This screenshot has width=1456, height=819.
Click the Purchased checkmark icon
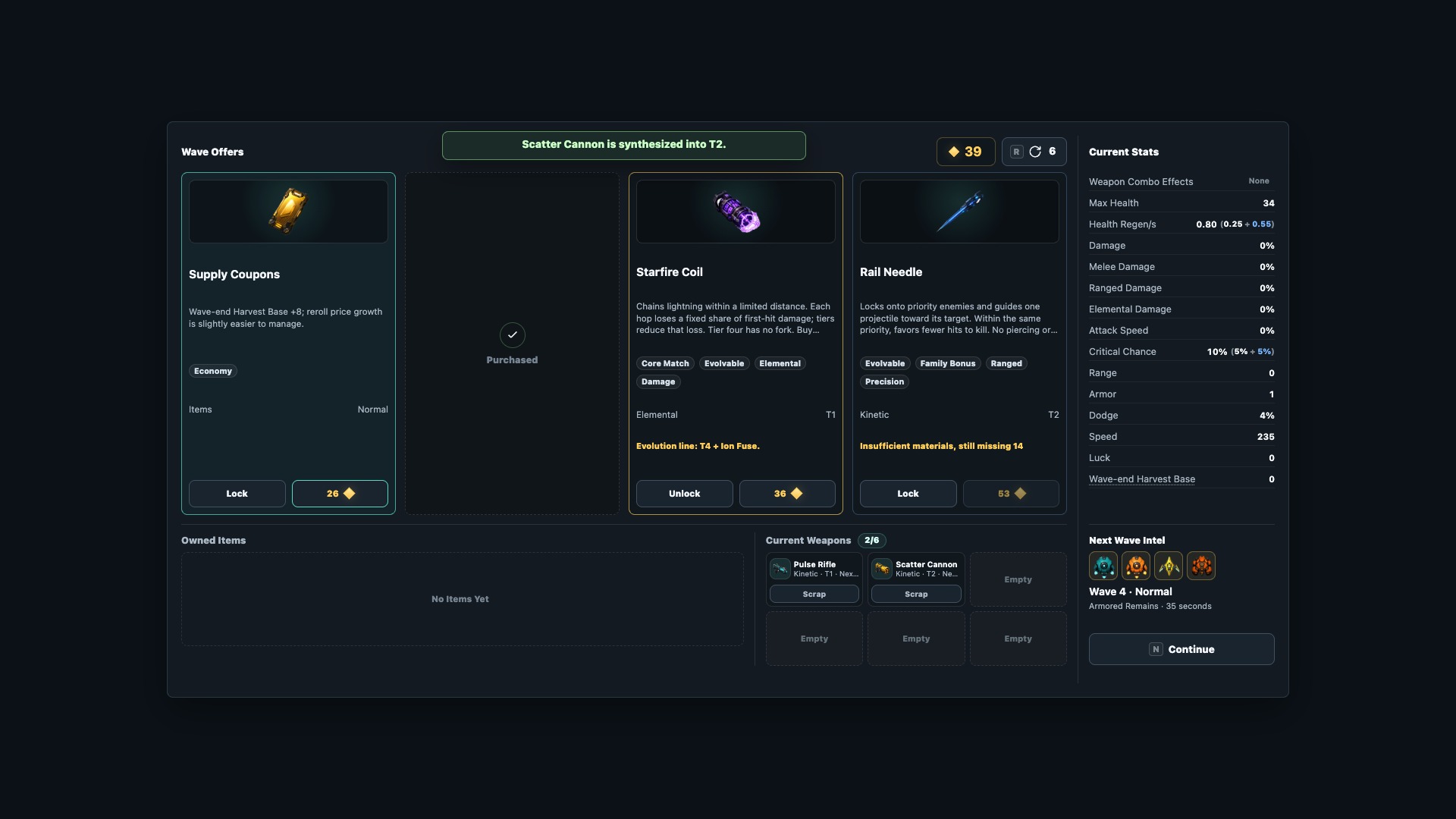point(513,334)
